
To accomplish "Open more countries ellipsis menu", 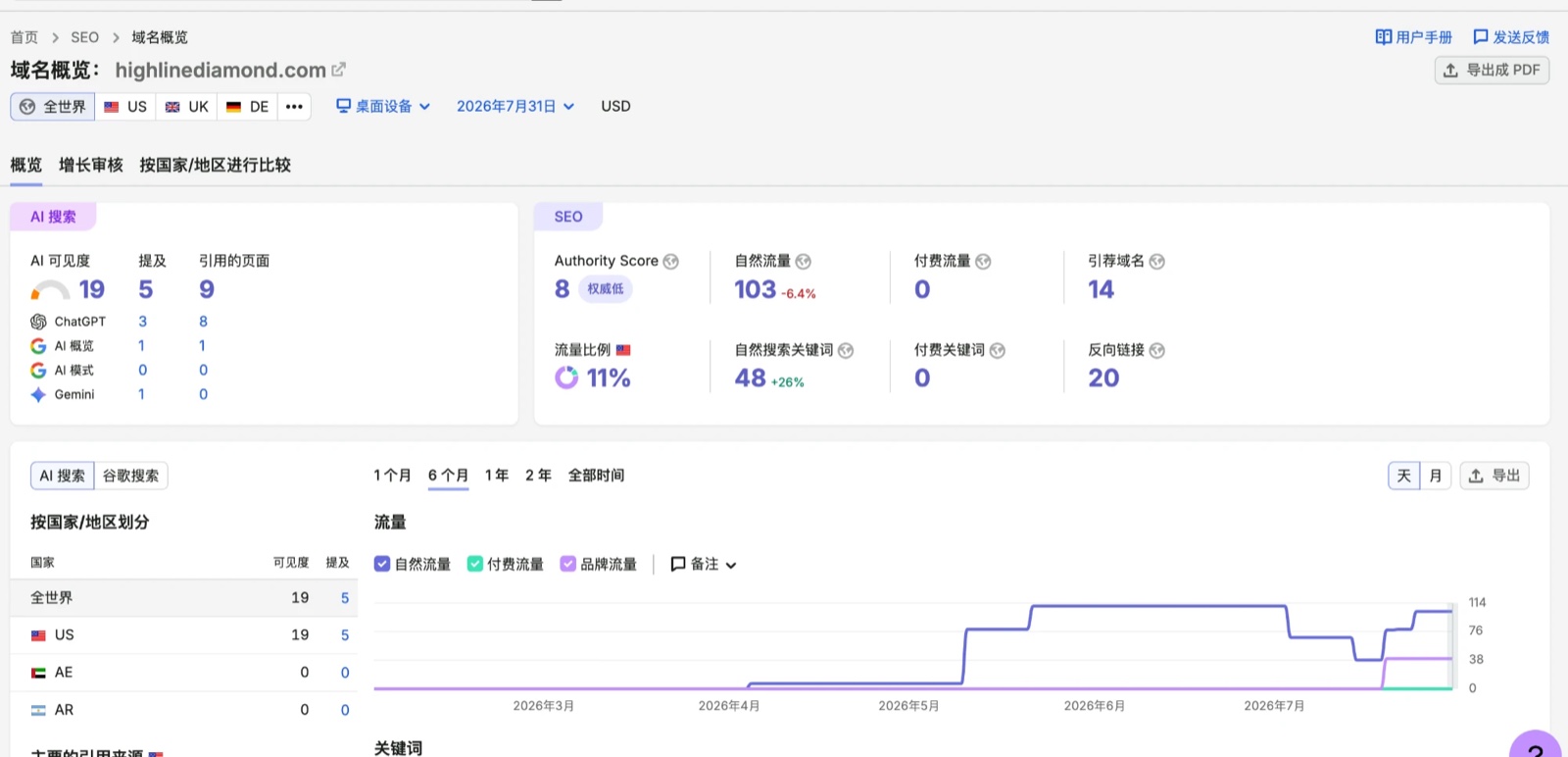I will click(x=294, y=107).
